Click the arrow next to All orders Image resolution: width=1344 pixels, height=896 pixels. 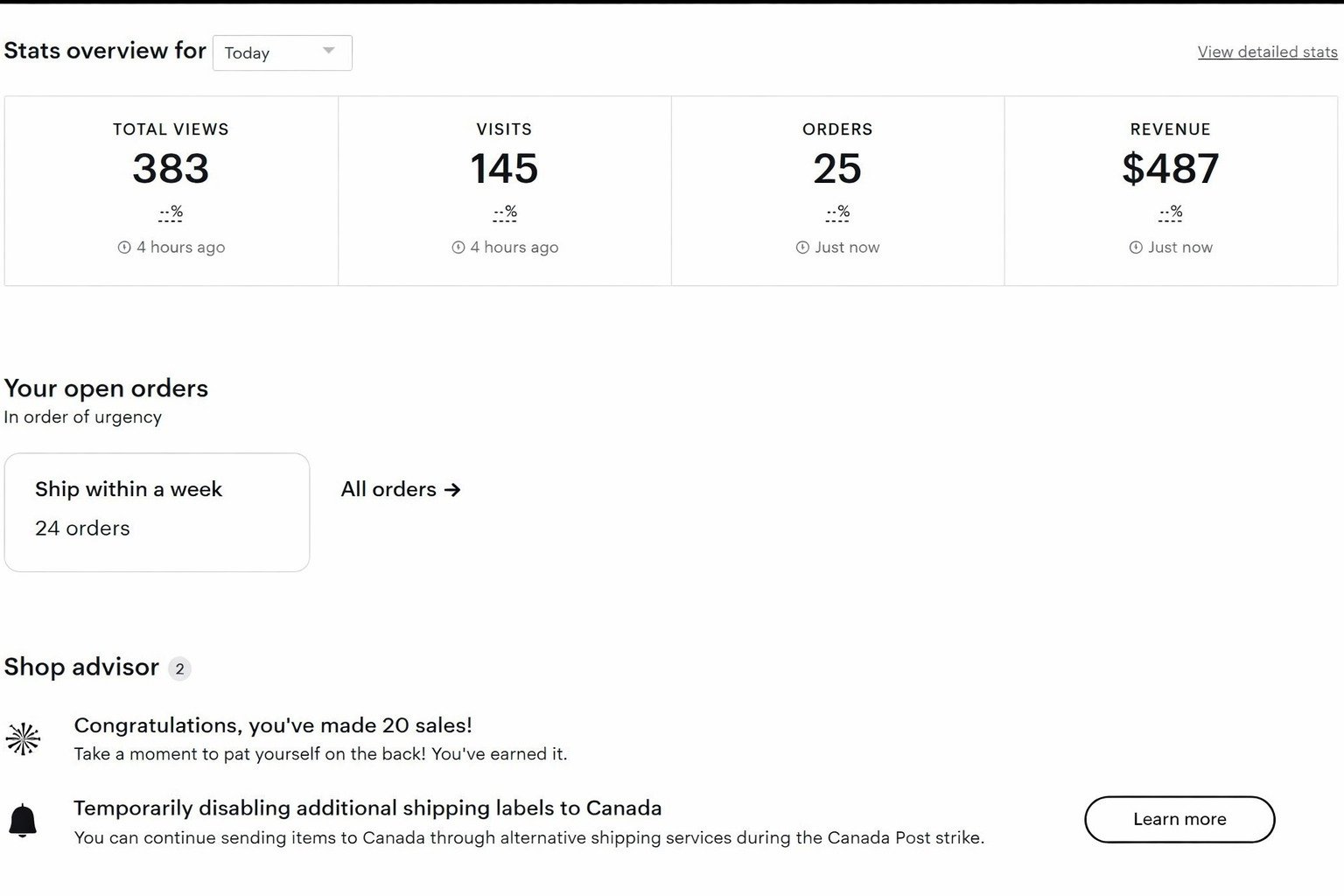(x=452, y=490)
